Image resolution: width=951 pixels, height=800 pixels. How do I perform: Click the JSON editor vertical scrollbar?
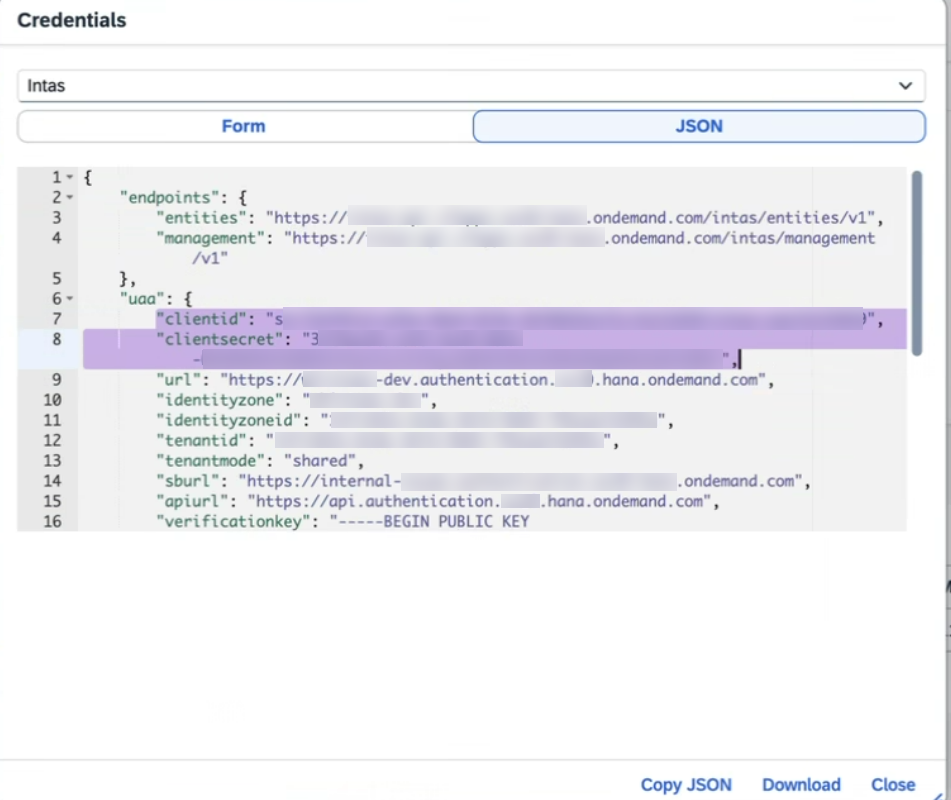coord(916,260)
